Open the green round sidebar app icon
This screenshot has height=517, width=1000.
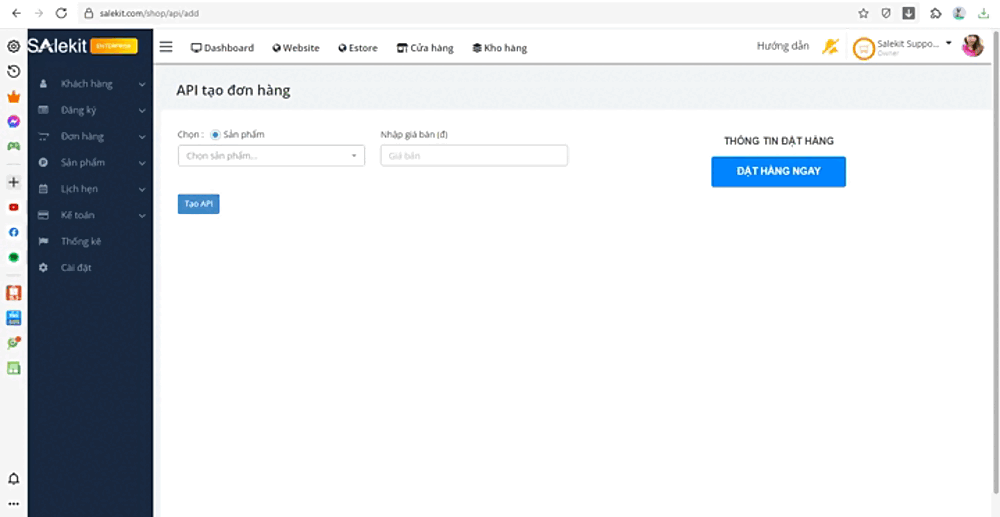point(13,258)
